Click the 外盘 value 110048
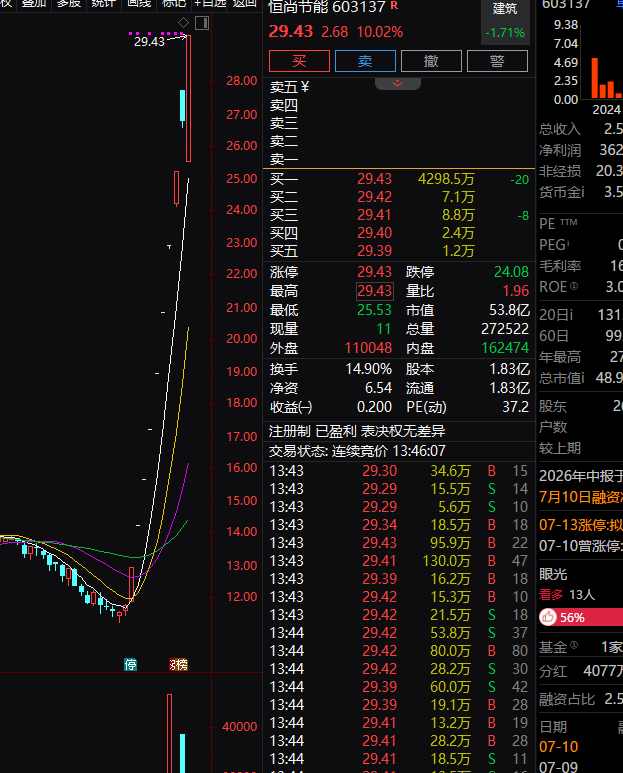This screenshot has width=623, height=773. [x=368, y=348]
